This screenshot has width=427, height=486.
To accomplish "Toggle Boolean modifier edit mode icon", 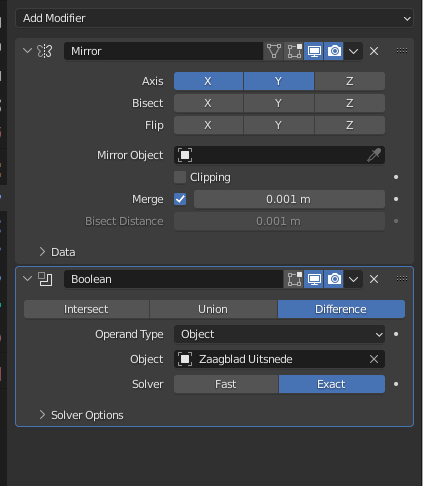I will tap(294, 279).
